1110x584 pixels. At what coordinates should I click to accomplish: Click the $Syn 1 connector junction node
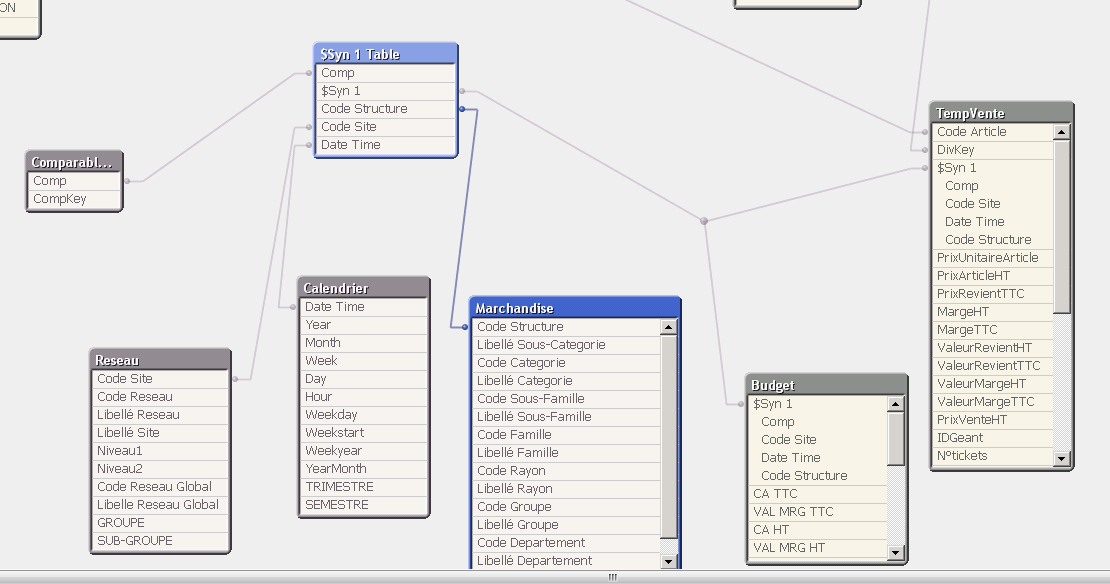704,221
